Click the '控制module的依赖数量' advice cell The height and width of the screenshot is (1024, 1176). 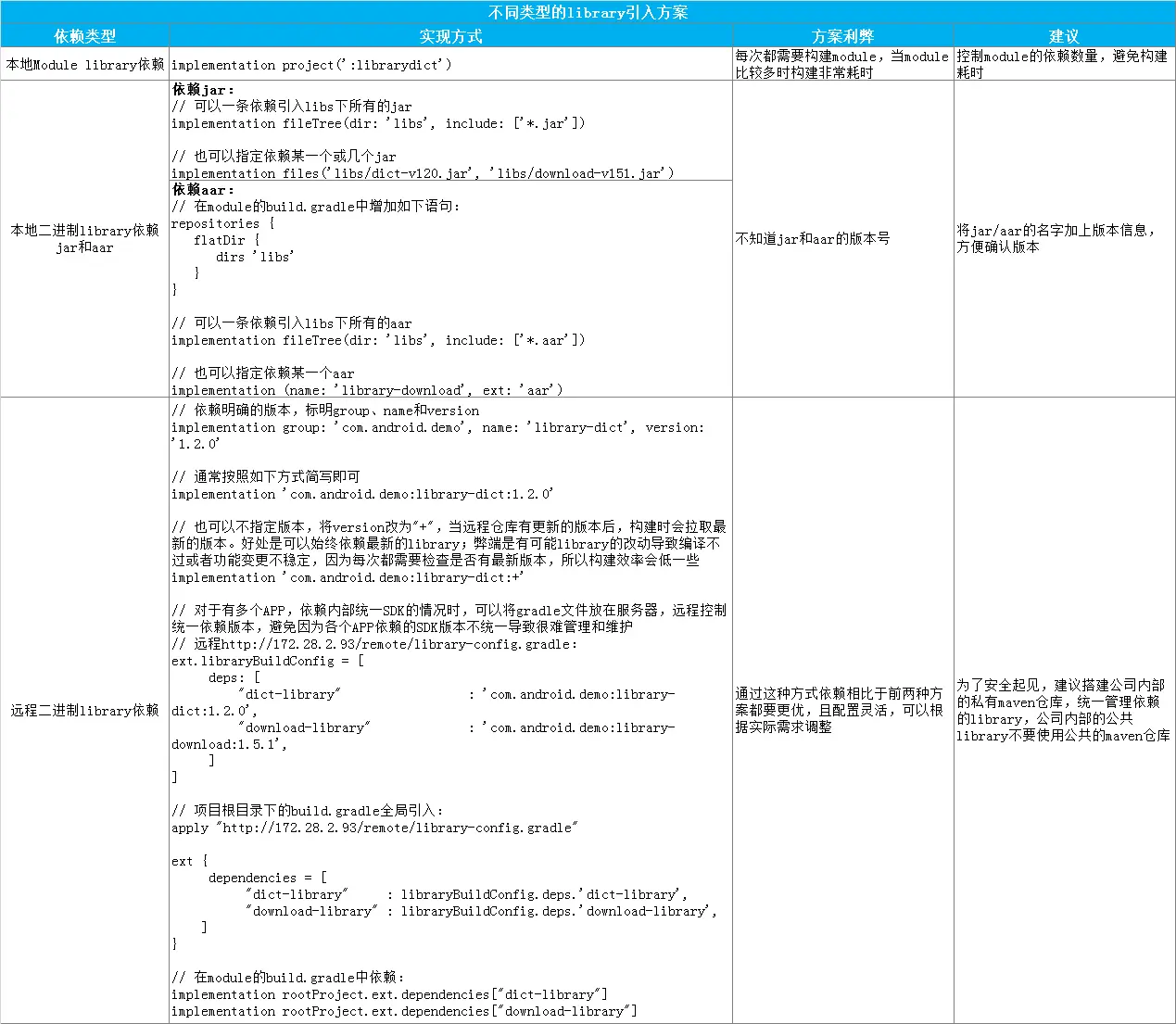point(1063,64)
